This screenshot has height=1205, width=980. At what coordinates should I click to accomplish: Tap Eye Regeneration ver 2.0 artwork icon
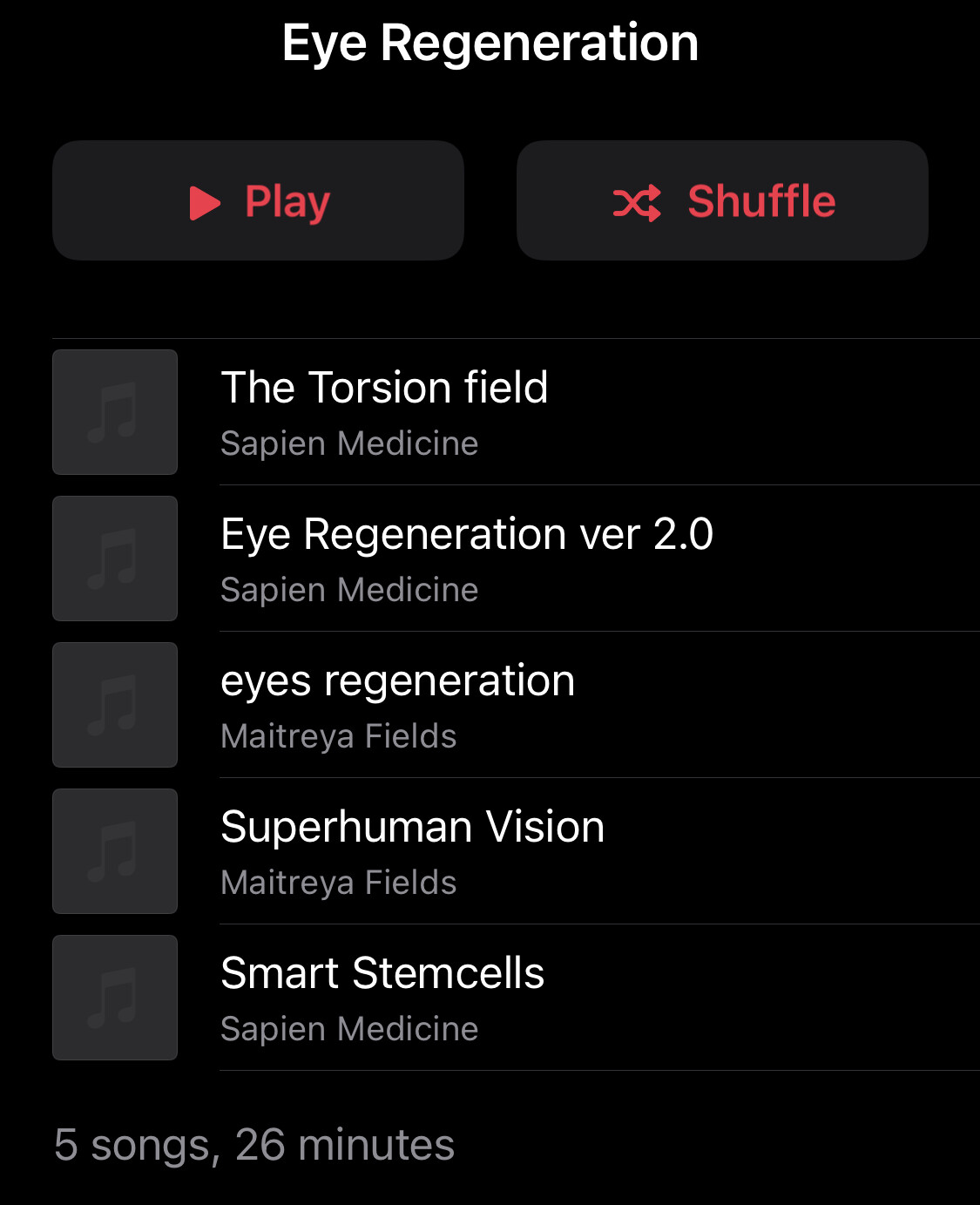(115, 558)
